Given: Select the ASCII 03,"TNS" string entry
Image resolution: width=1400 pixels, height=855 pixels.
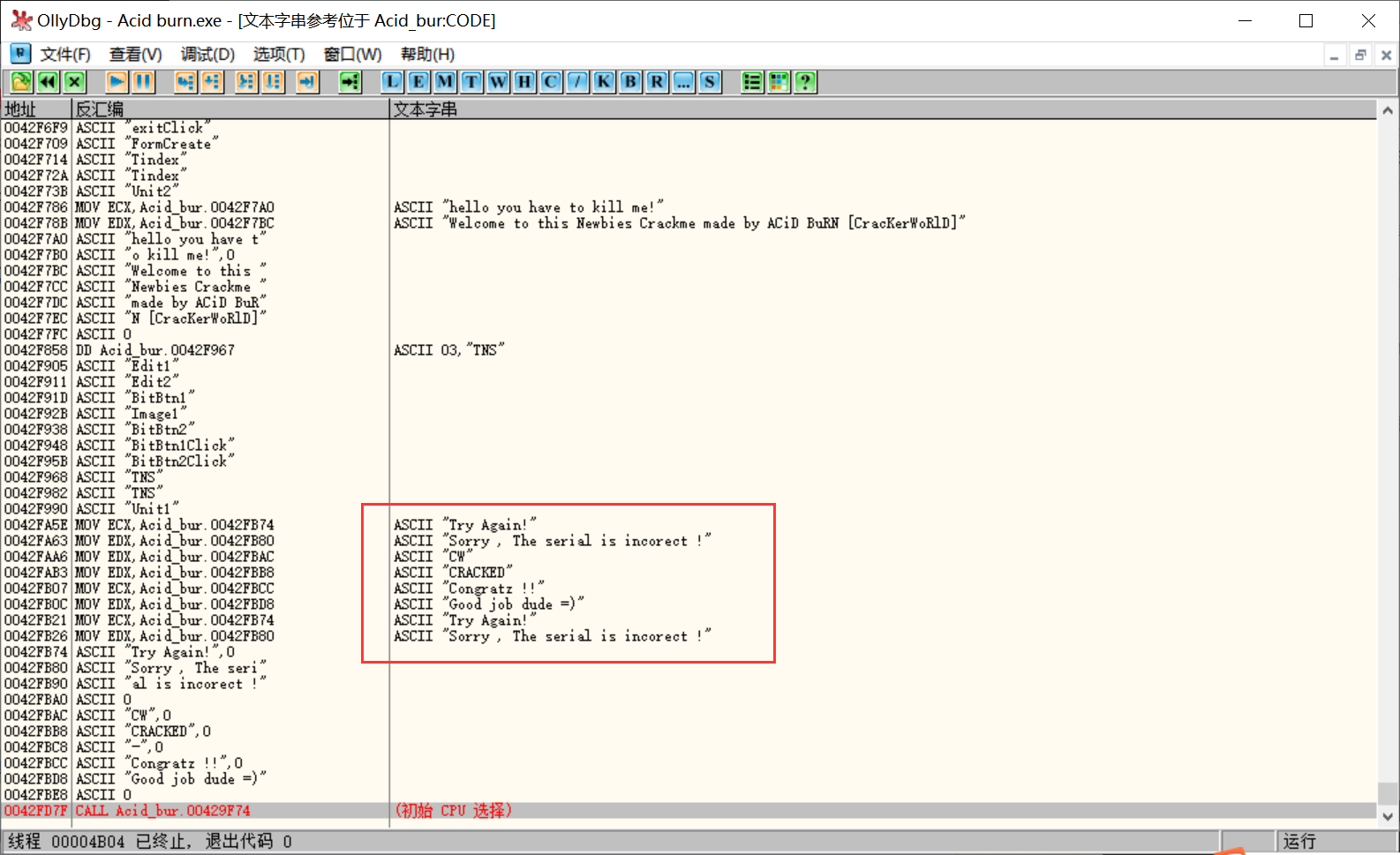Looking at the screenshot, I should point(449,350).
